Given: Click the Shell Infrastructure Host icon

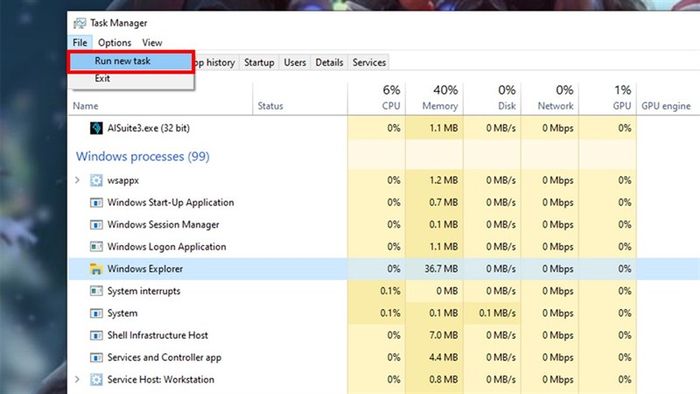Looking at the screenshot, I should point(96,335).
